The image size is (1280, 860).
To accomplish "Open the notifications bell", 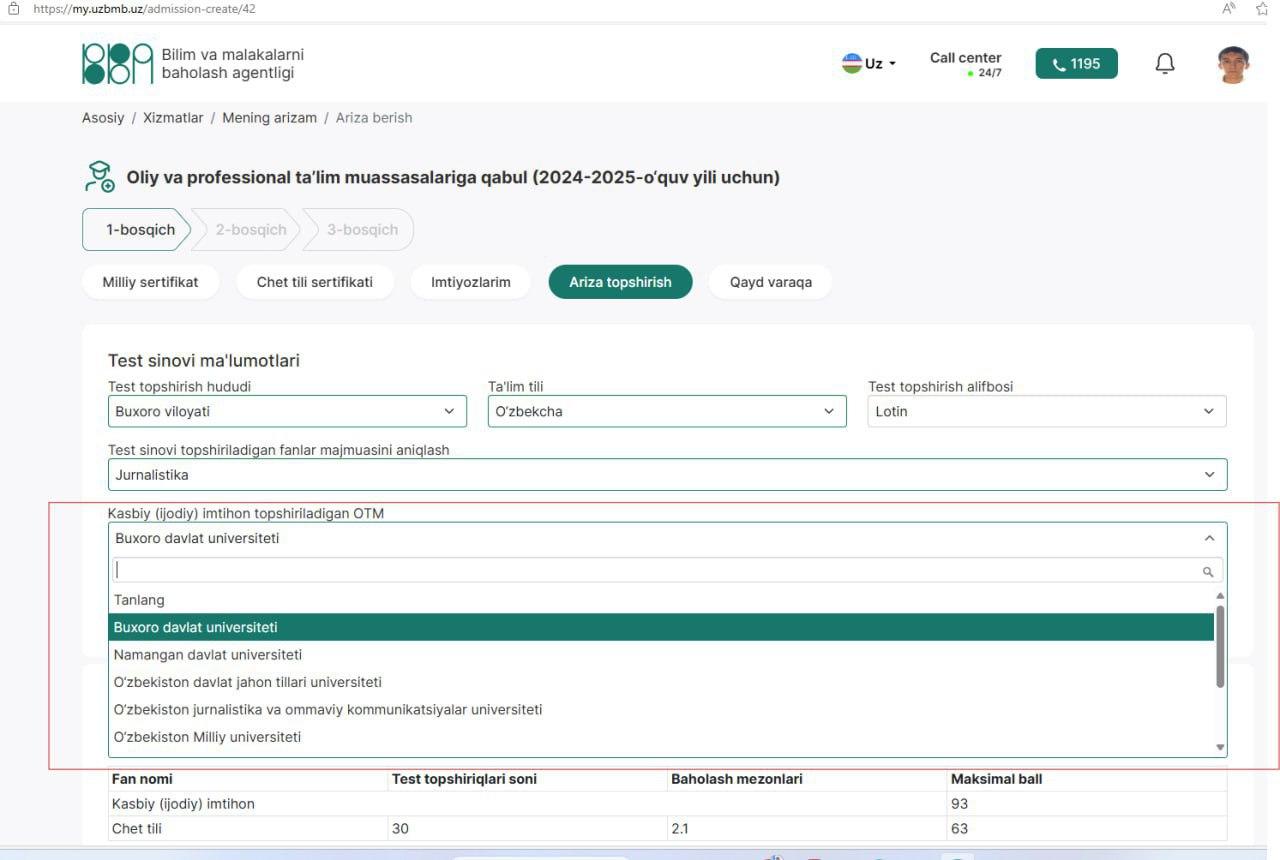I will pyautogui.click(x=1165, y=64).
